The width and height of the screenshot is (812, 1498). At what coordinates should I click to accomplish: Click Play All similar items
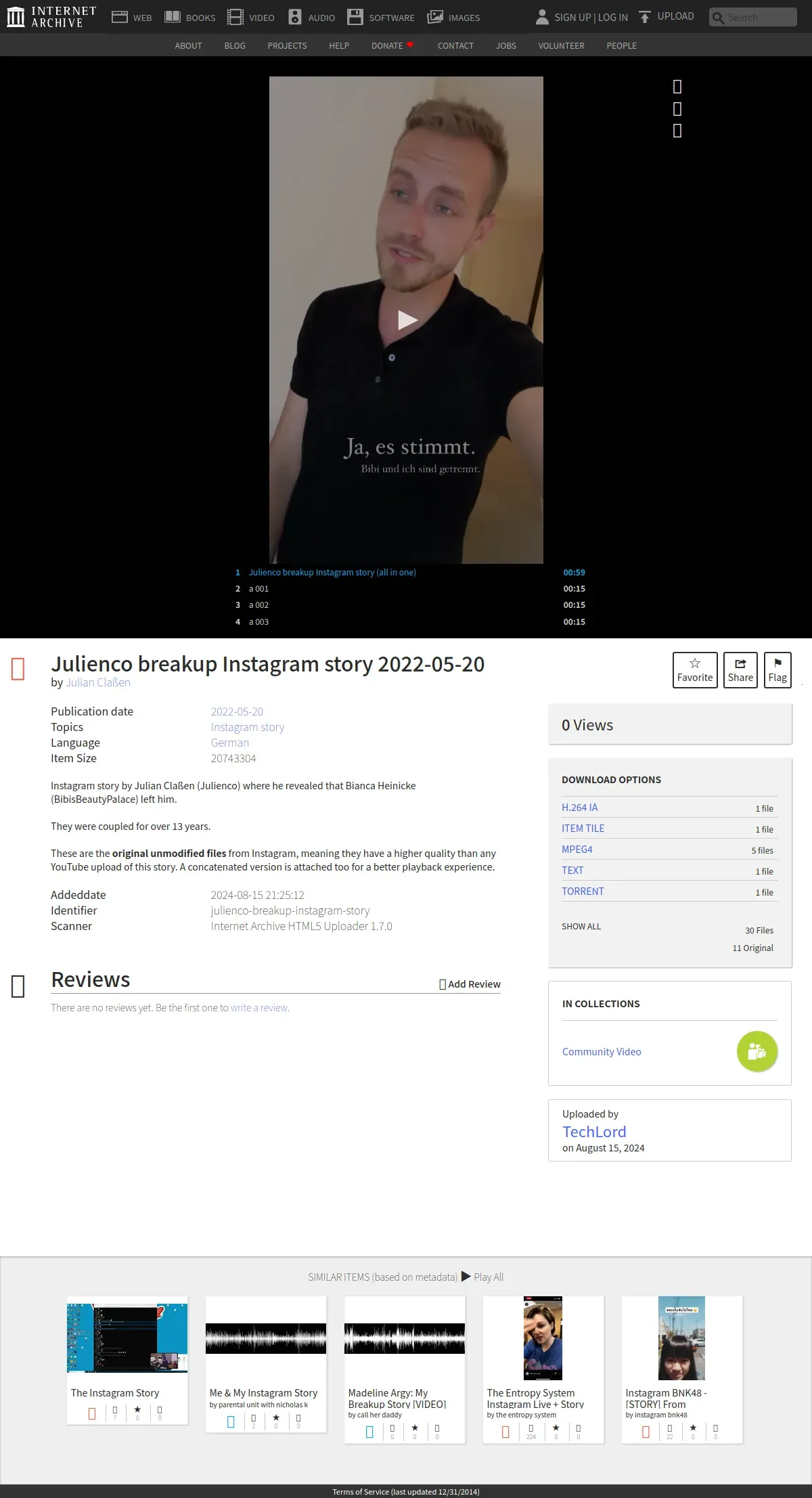tap(482, 1277)
